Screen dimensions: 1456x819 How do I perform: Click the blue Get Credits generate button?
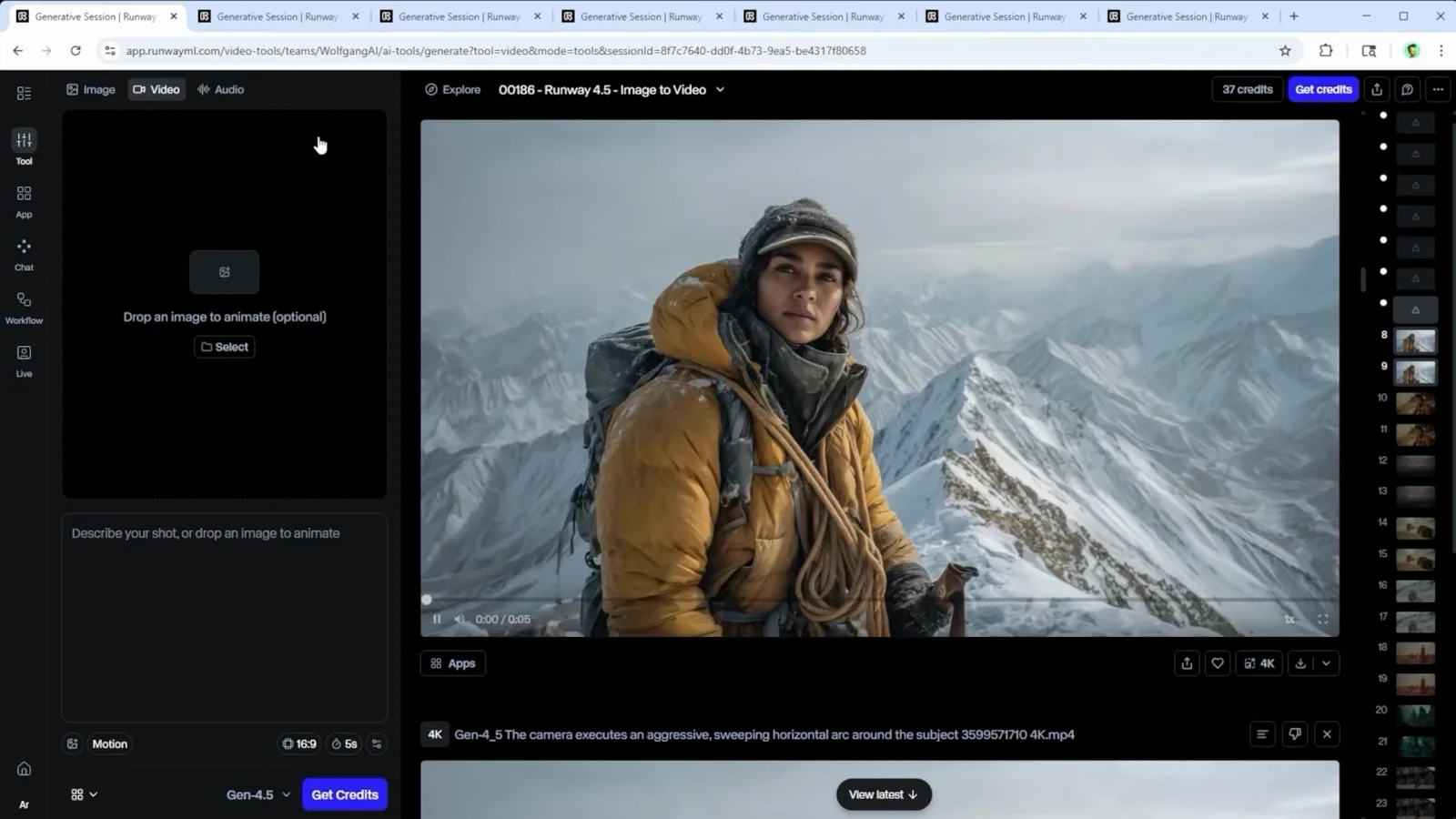pyautogui.click(x=345, y=794)
